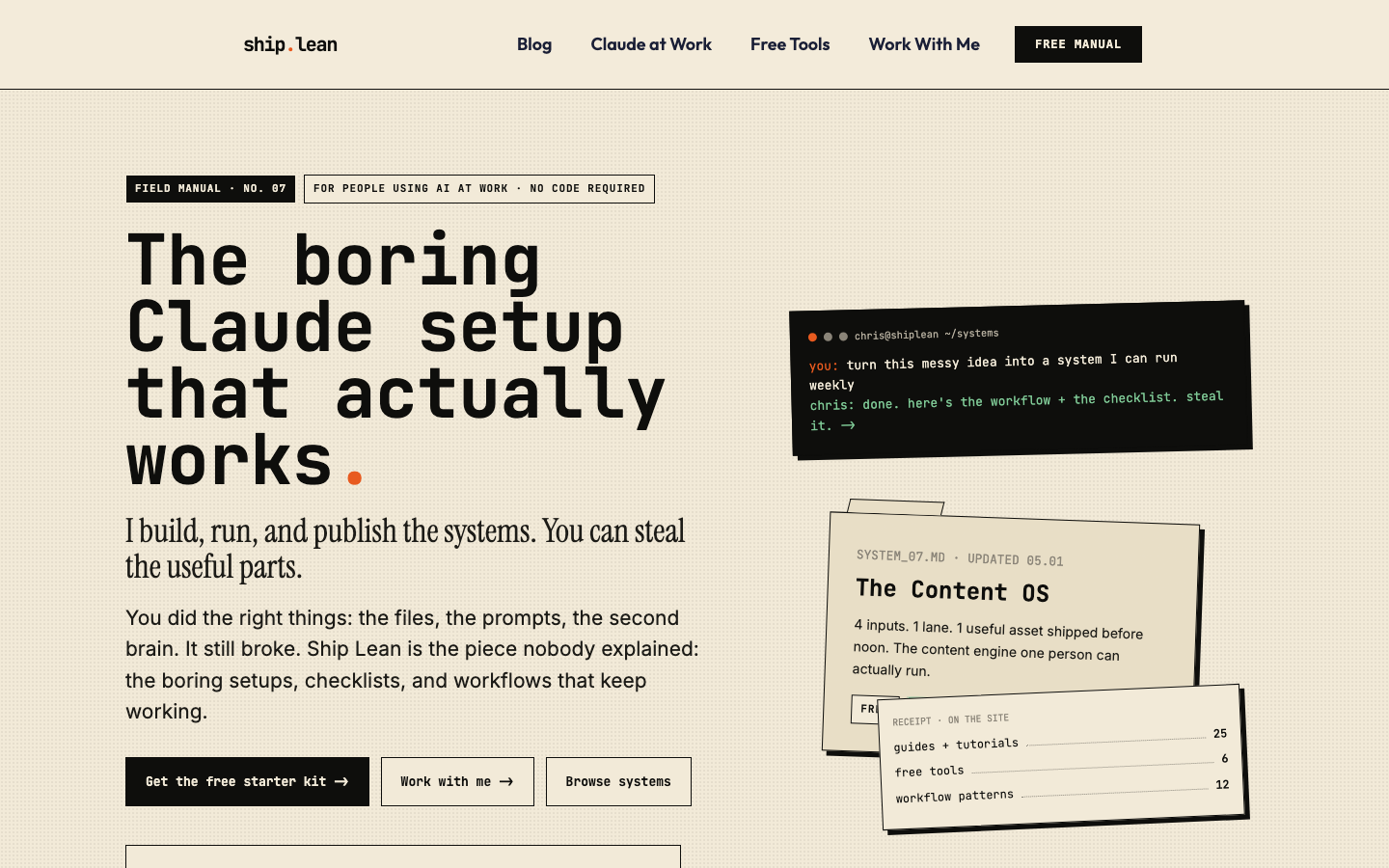This screenshot has width=1389, height=868.
Task: Click the Content OS description paragraph
Action: 997,648
